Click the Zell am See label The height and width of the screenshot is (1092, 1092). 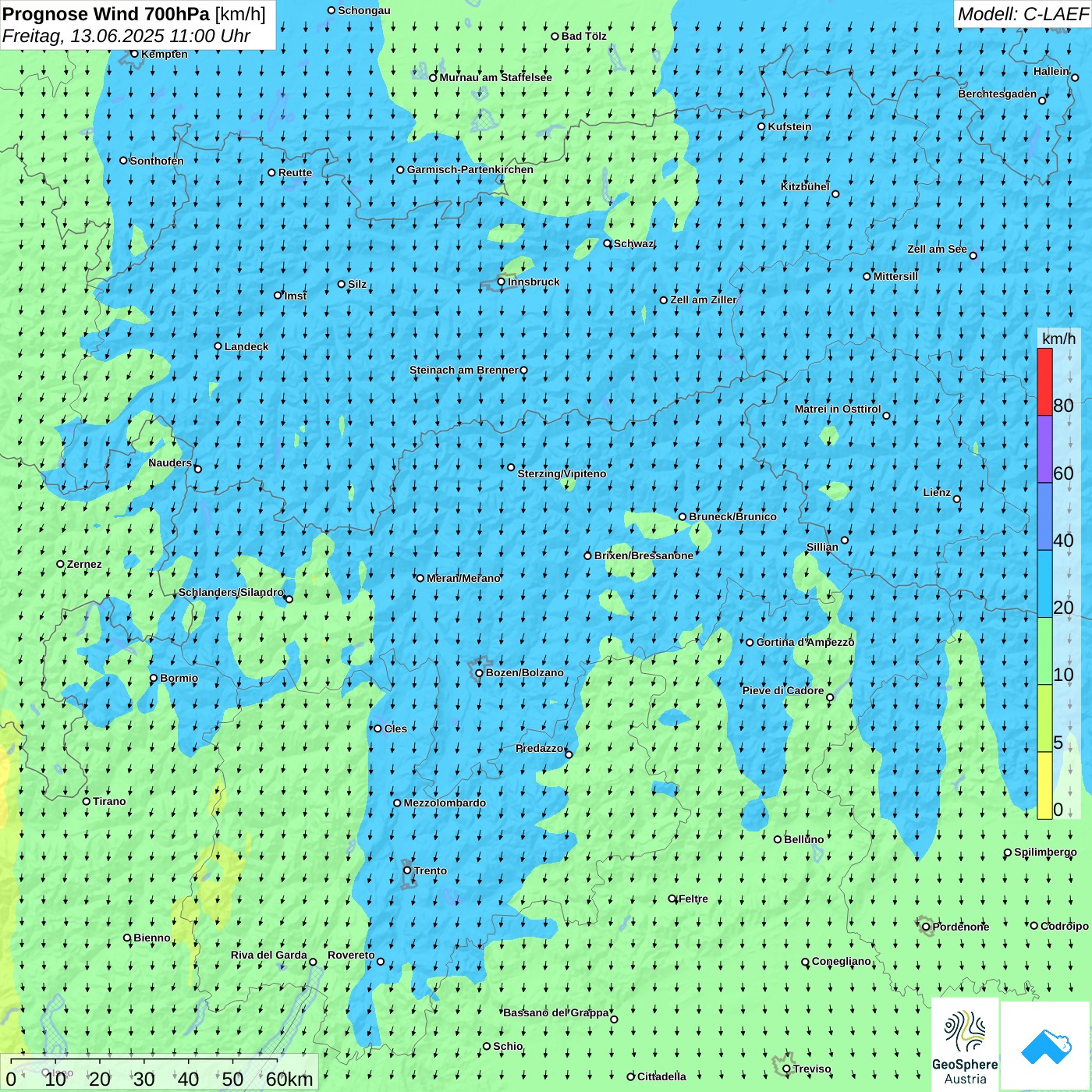pos(937,249)
